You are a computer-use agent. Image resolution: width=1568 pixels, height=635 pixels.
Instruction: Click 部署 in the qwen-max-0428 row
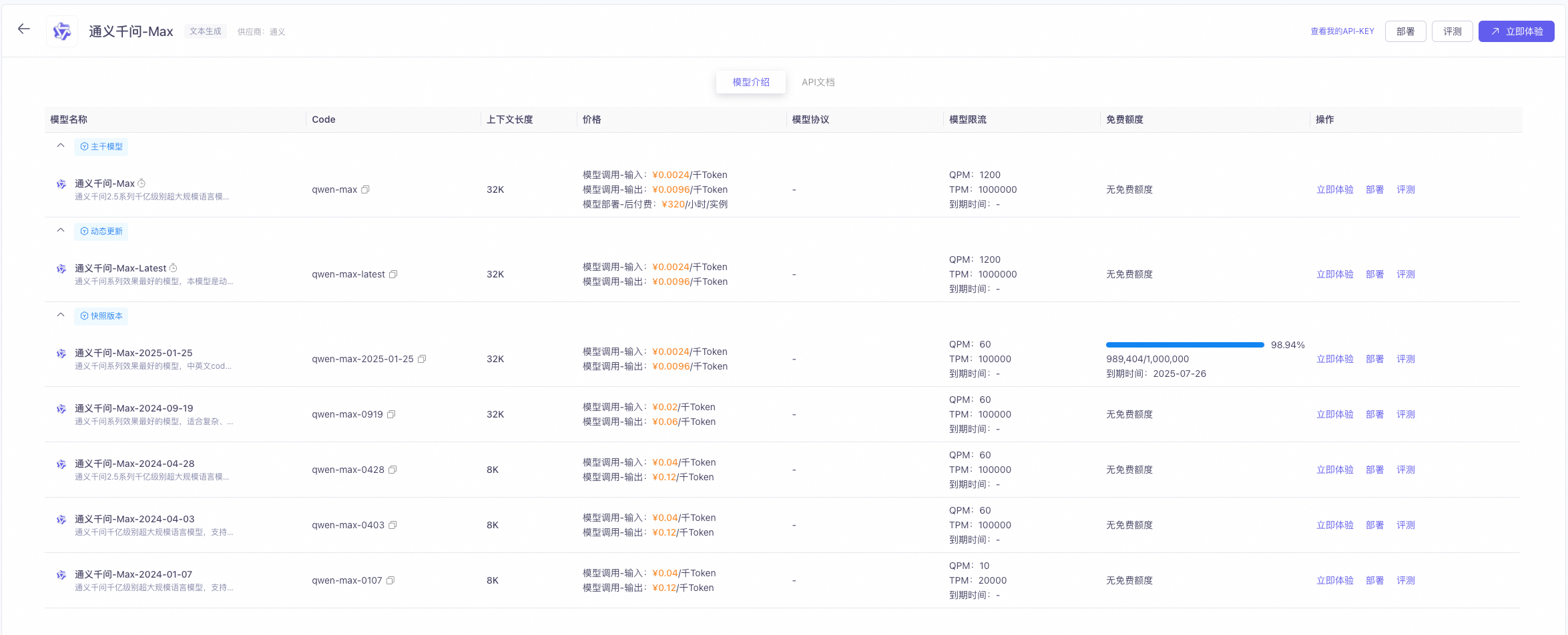pyautogui.click(x=1375, y=470)
